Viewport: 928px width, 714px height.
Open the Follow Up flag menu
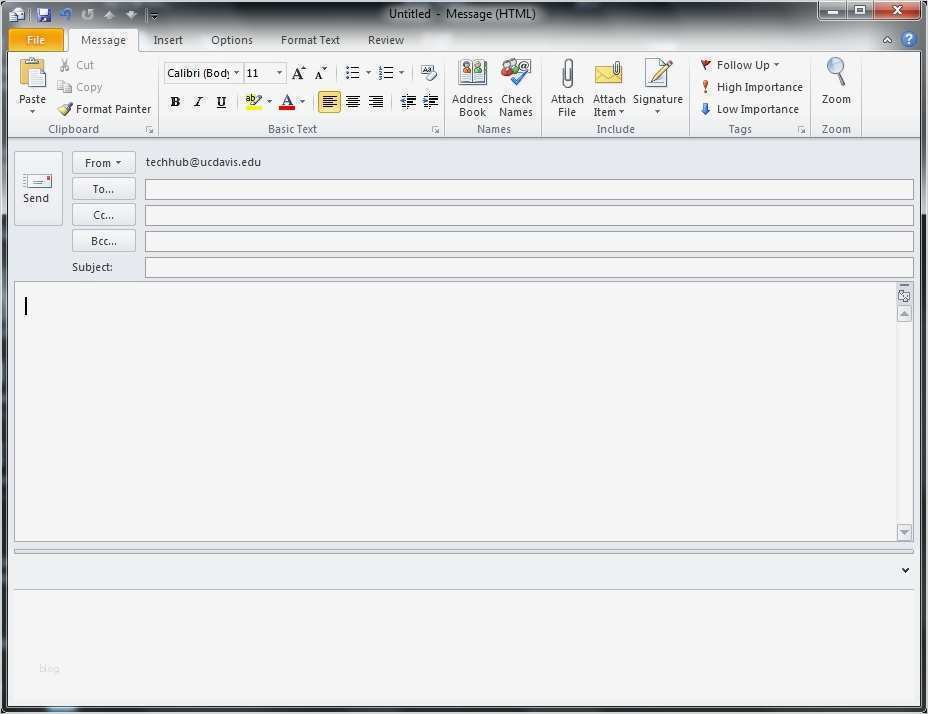[x=740, y=65]
